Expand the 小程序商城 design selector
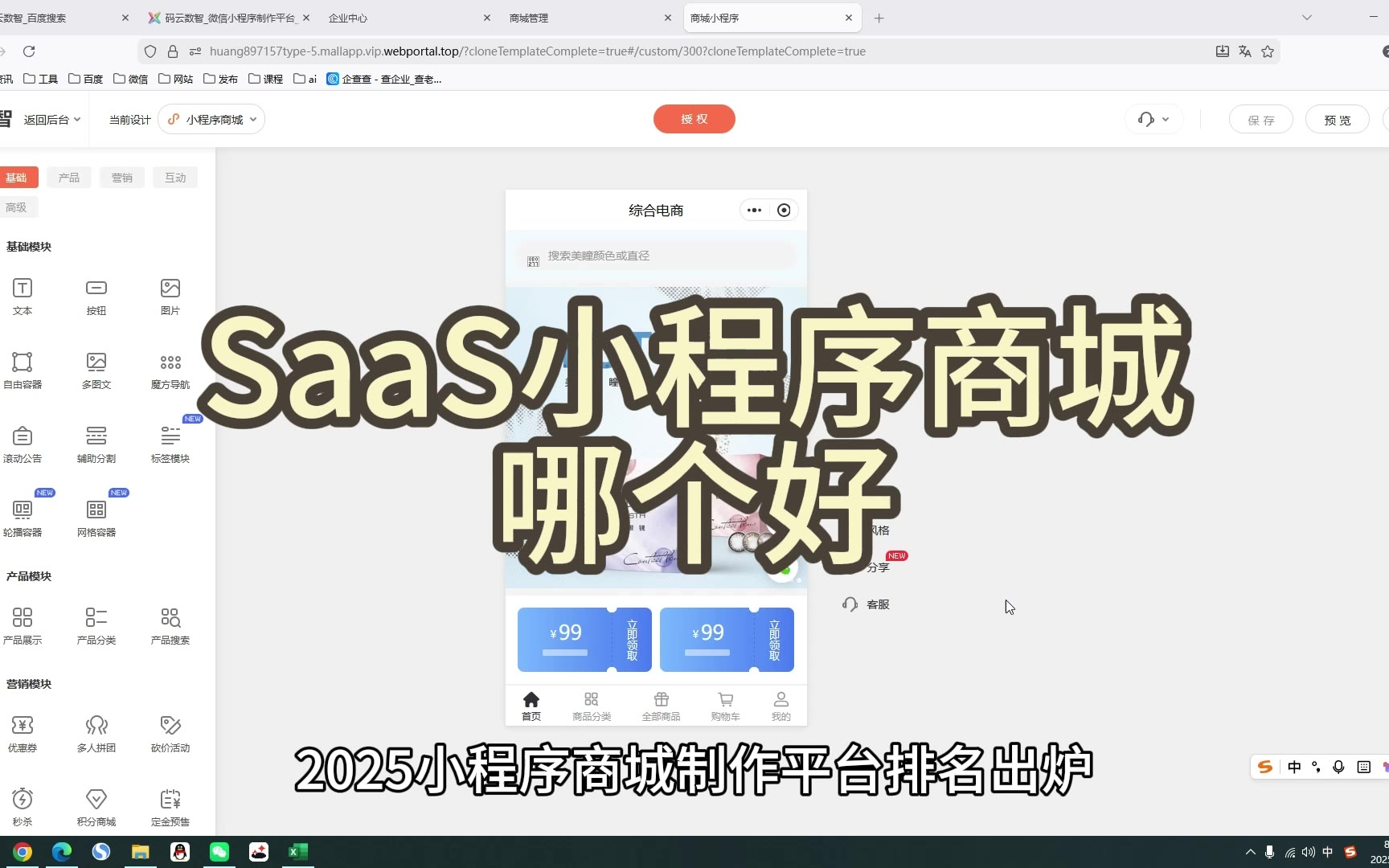 (211, 120)
